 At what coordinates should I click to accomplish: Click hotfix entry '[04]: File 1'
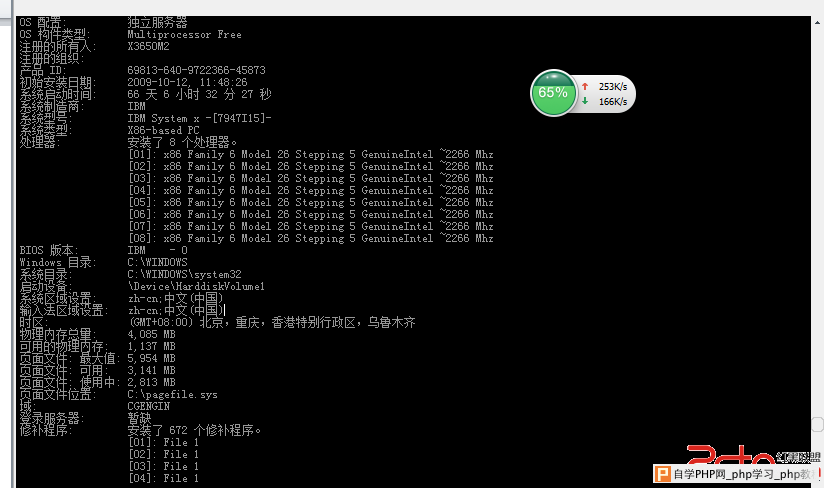pos(163,479)
